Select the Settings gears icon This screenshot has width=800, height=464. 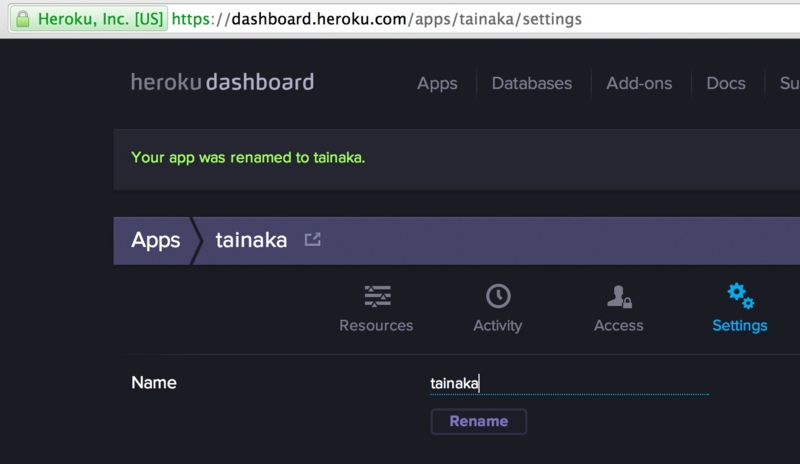coord(740,296)
